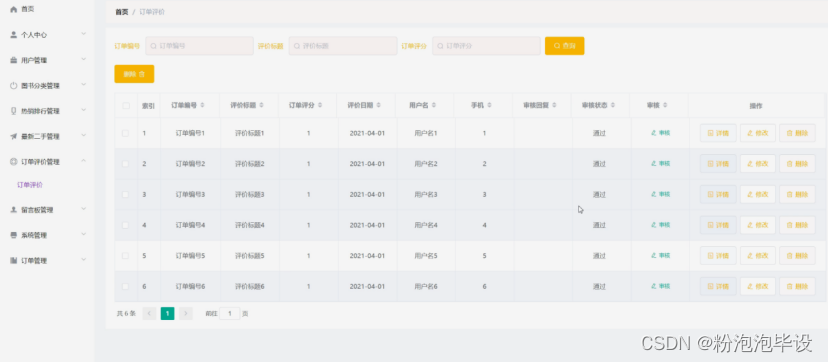
Task: Open 详情 for the 订单编号4 row
Action: pyautogui.click(x=718, y=225)
